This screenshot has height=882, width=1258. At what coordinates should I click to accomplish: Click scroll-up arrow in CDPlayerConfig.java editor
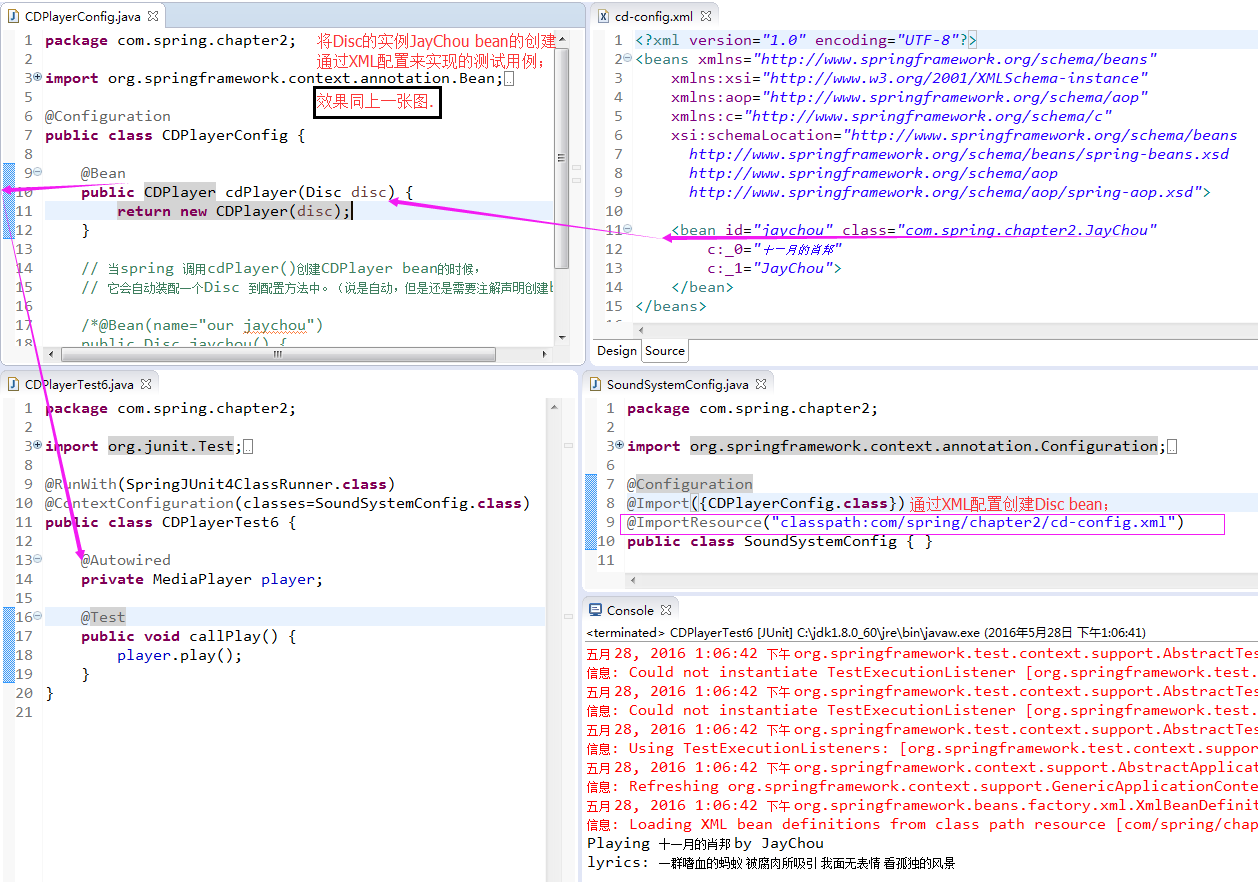pyautogui.click(x=561, y=40)
